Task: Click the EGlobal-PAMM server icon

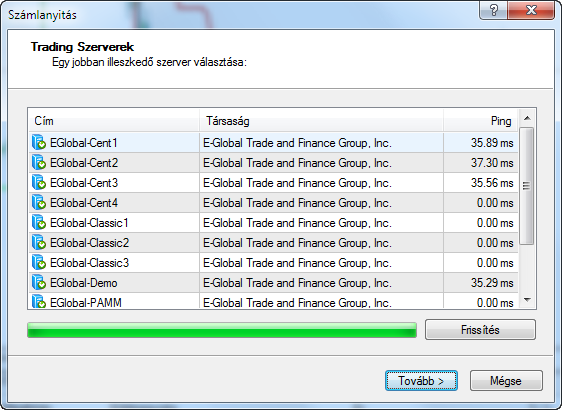Action: (x=39, y=301)
